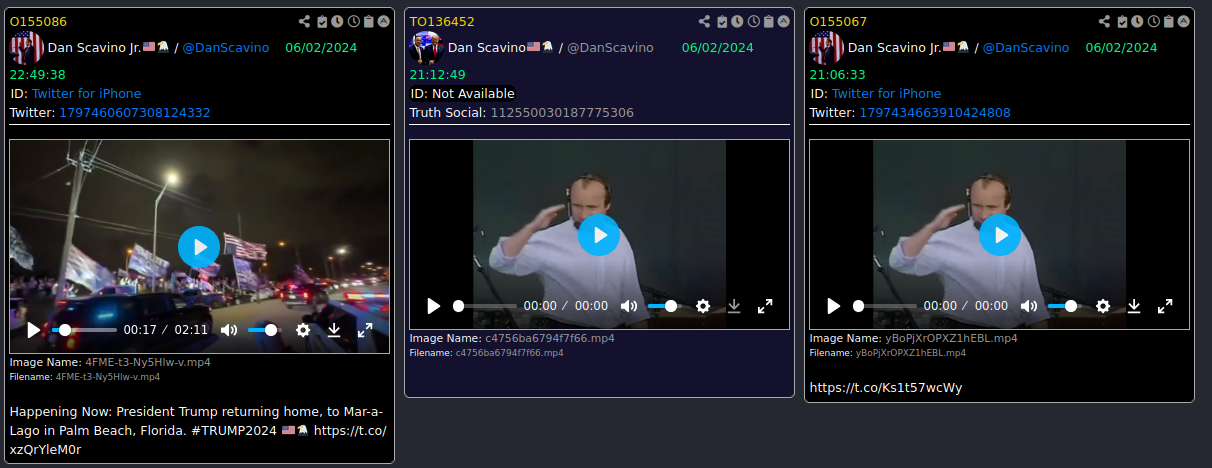Viewport: 1212px width, 468px height.
Task: Collapse card TO136452 with up-chevron icon
Action: click(784, 21)
